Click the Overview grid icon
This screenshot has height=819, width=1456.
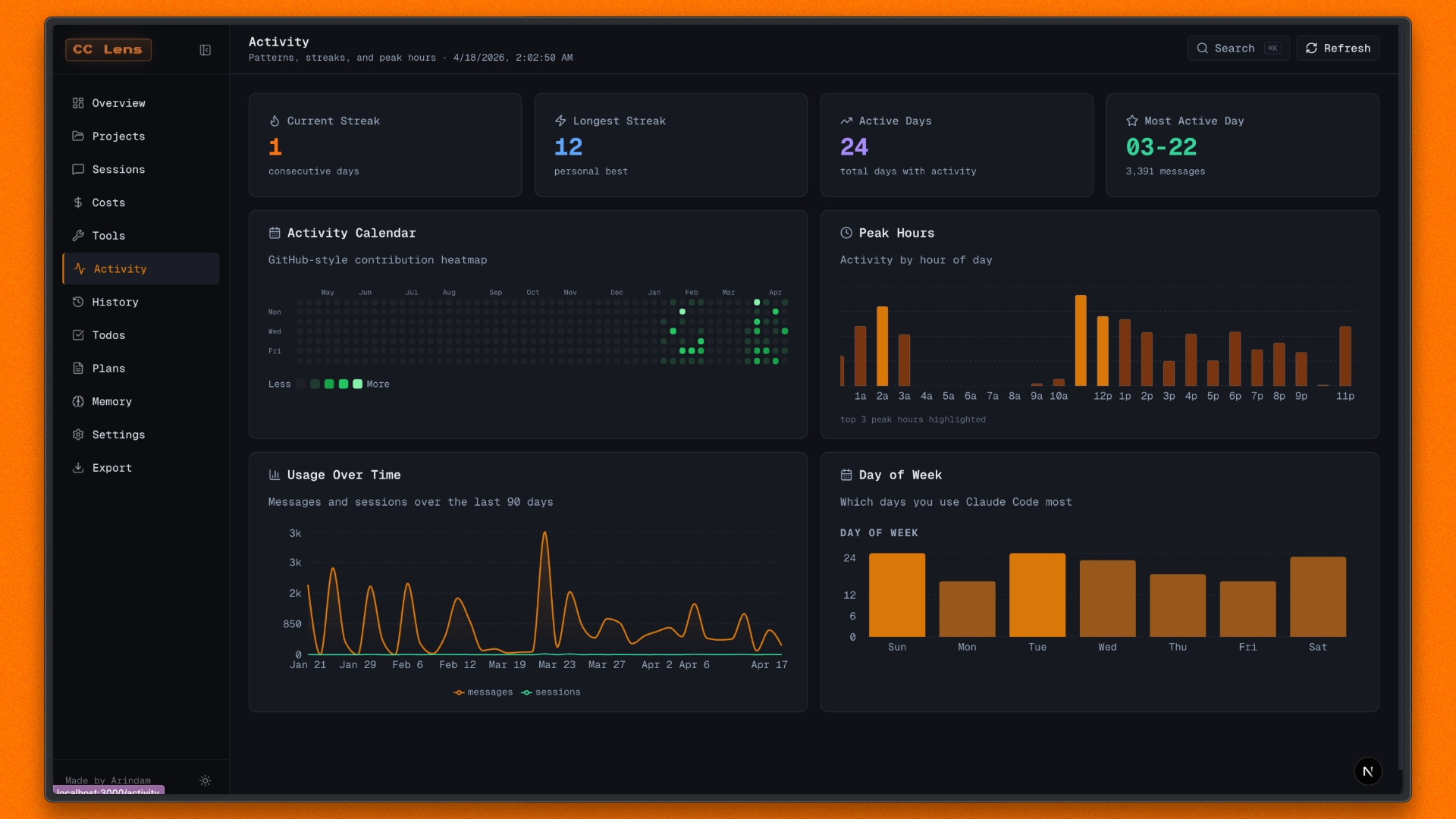tap(78, 103)
